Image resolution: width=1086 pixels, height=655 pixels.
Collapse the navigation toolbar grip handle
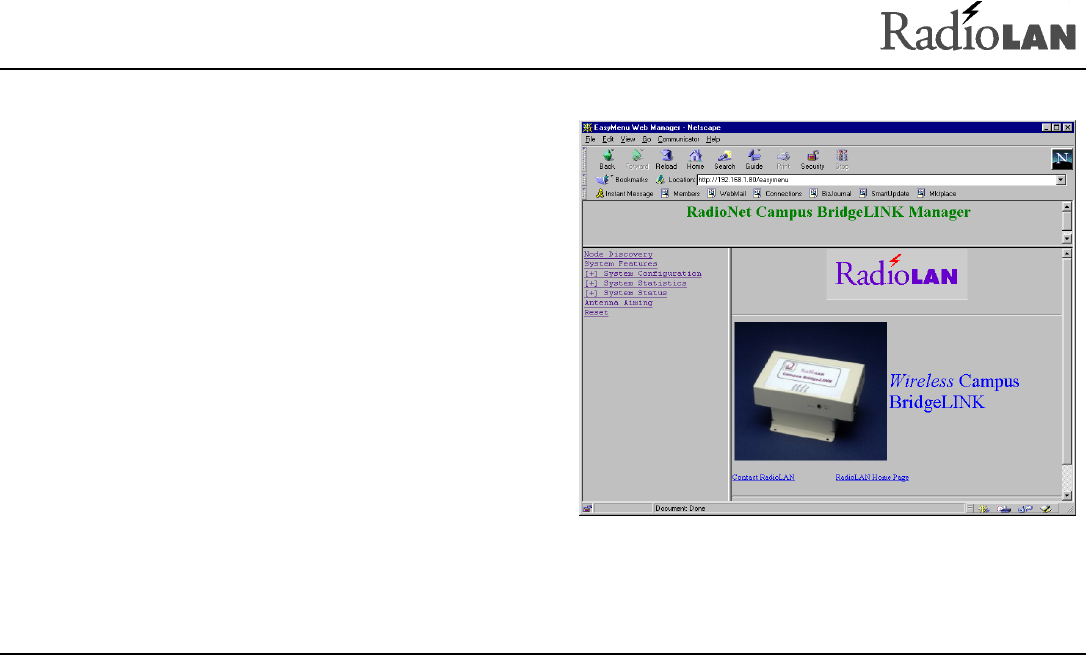[x=585, y=159]
